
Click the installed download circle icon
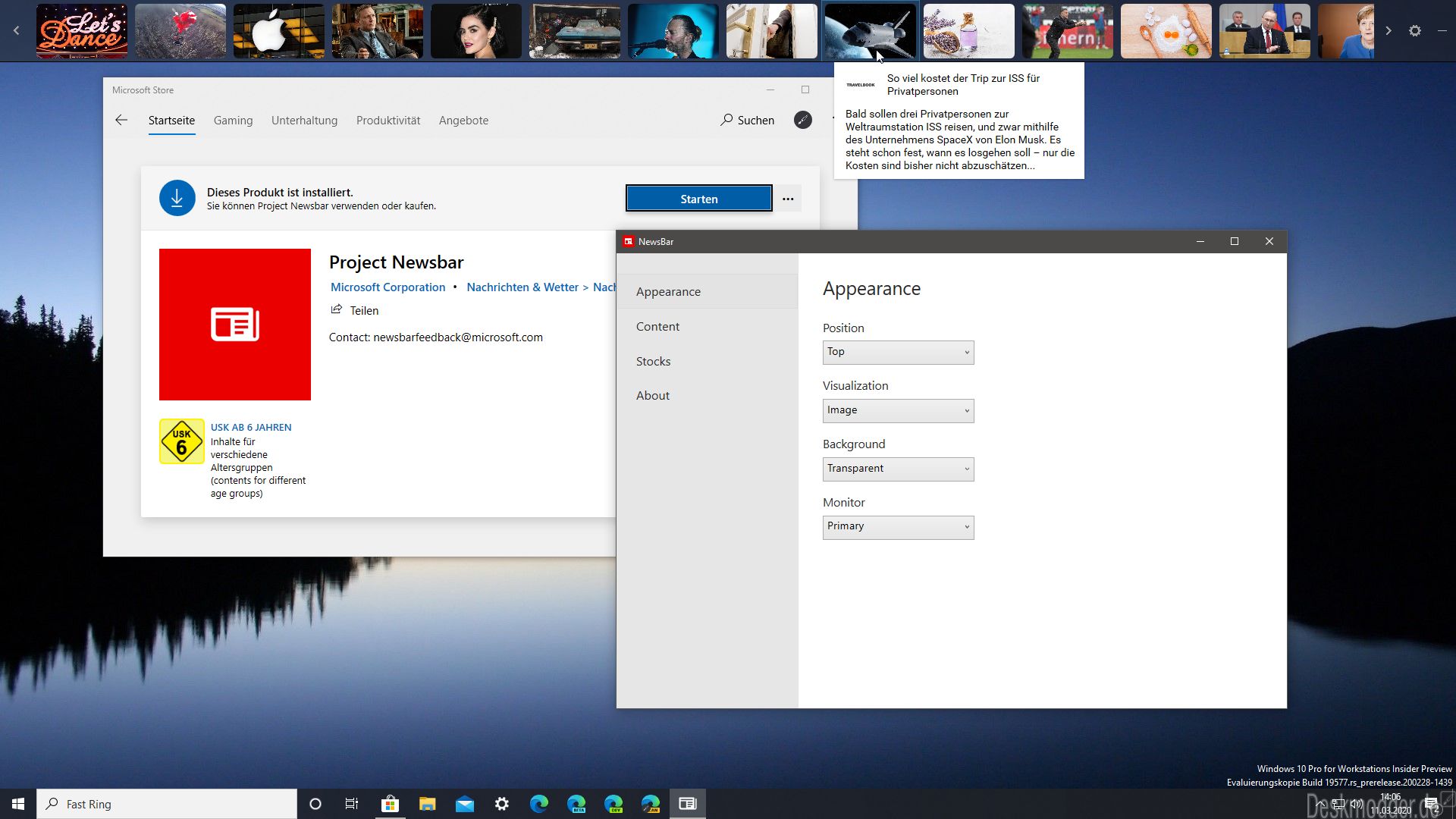point(177,198)
